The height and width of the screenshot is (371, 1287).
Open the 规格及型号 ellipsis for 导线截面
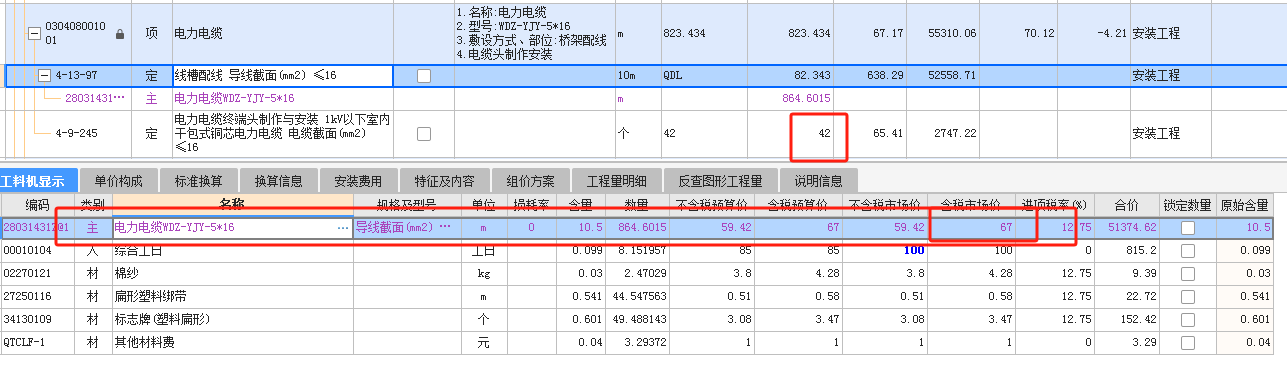446,228
